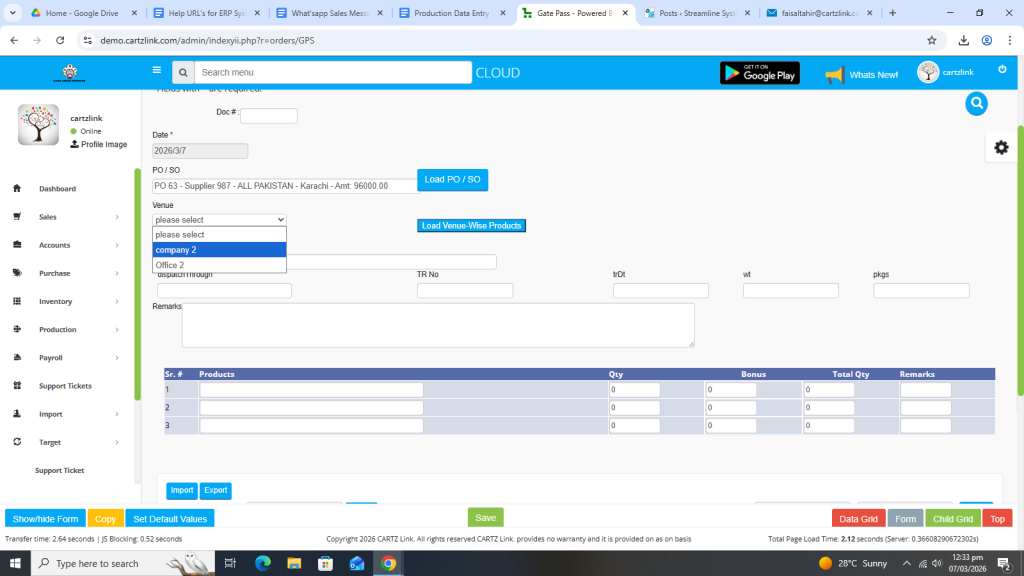Expand the Sales sidebar menu
The width and height of the screenshot is (1024, 576).
(47, 217)
